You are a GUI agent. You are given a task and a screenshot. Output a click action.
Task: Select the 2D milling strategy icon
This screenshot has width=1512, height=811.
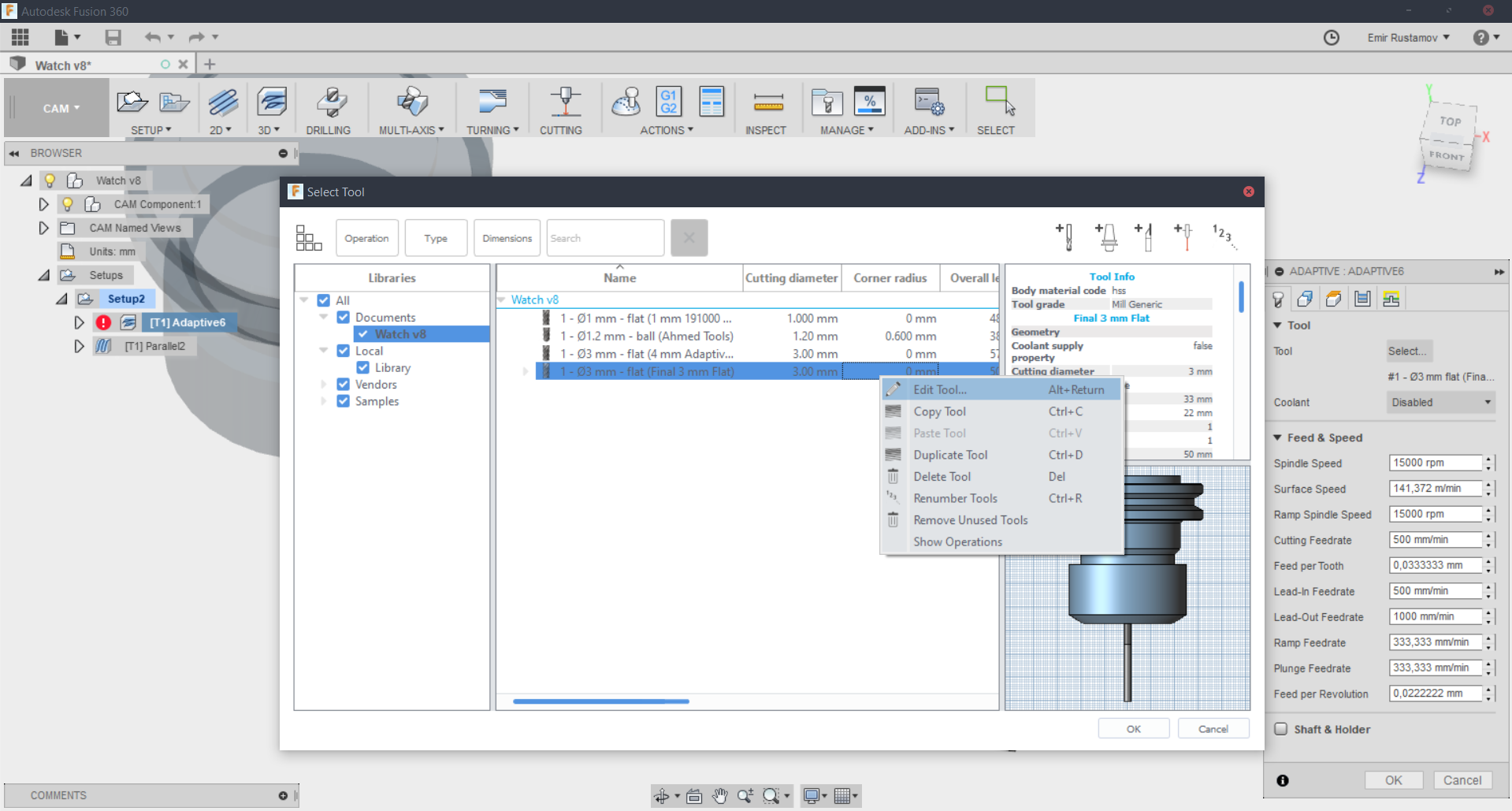click(x=222, y=102)
